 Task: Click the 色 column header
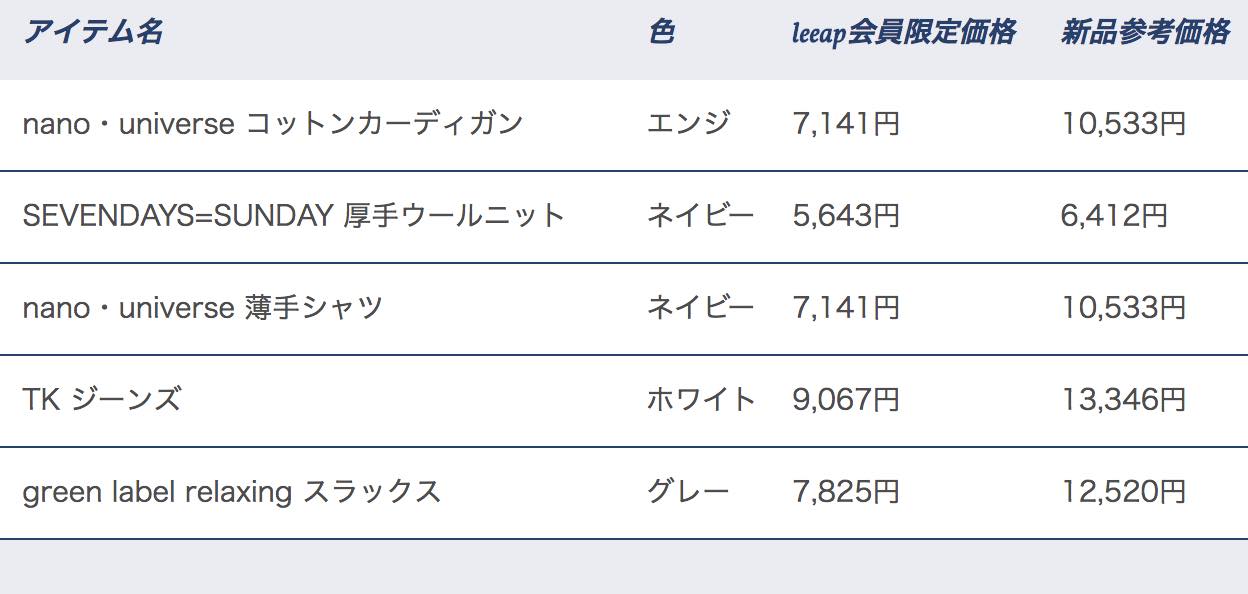[661, 32]
